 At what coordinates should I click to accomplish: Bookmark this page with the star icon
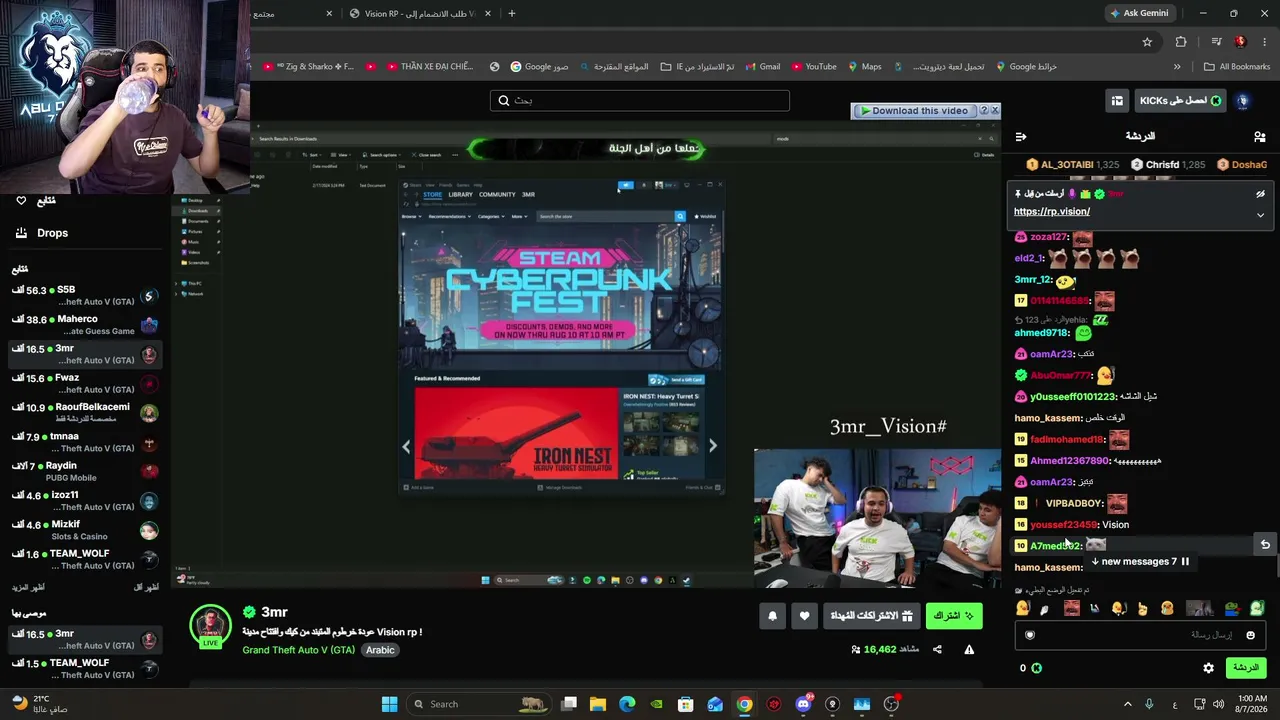coord(1147,42)
